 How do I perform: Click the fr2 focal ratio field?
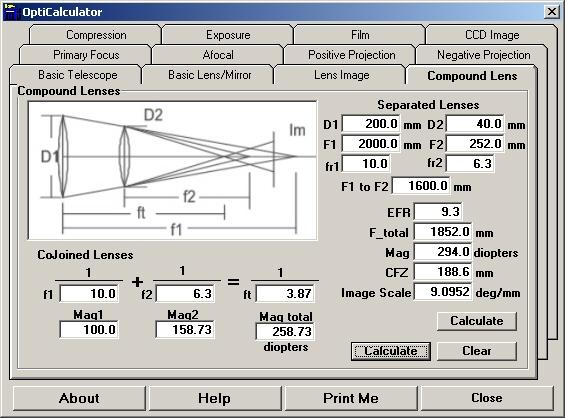click(470, 164)
